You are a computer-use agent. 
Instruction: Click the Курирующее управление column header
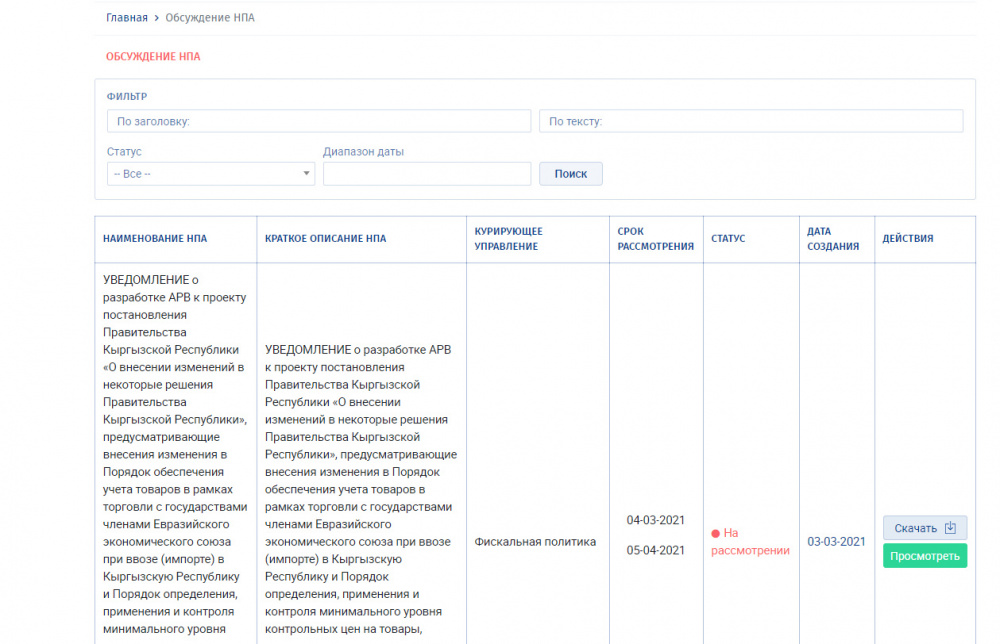tap(508, 239)
